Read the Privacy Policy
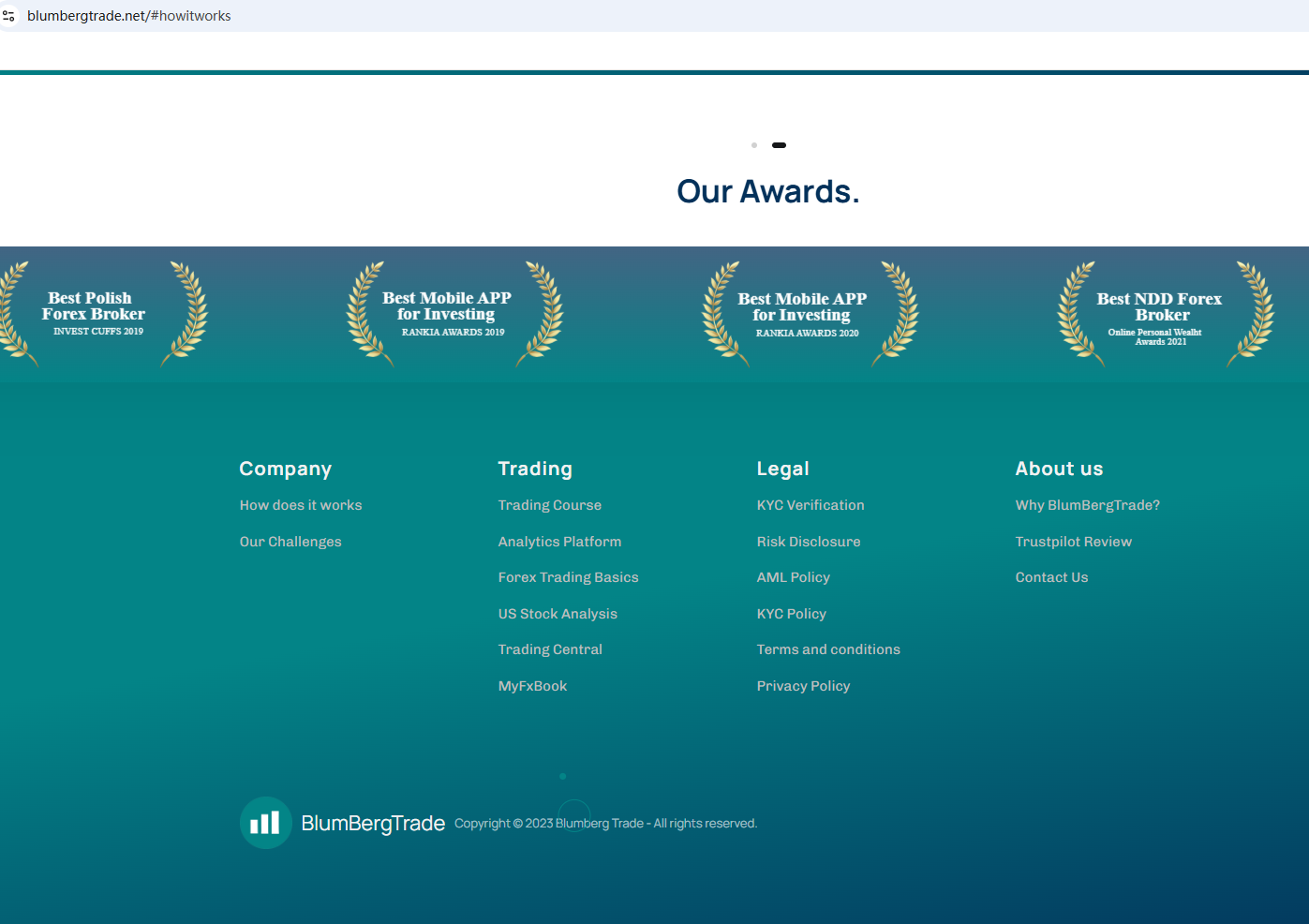The image size is (1309, 924). [803, 686]
